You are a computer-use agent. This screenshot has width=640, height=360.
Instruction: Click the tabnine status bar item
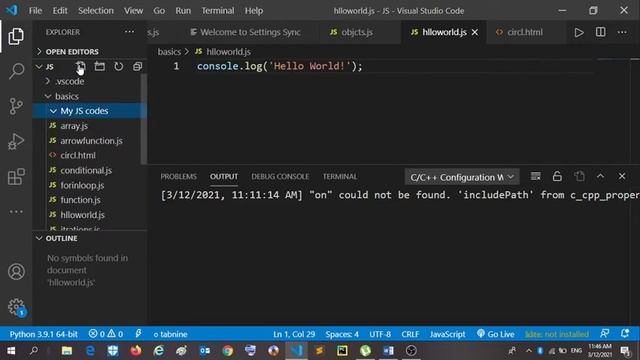171,334
